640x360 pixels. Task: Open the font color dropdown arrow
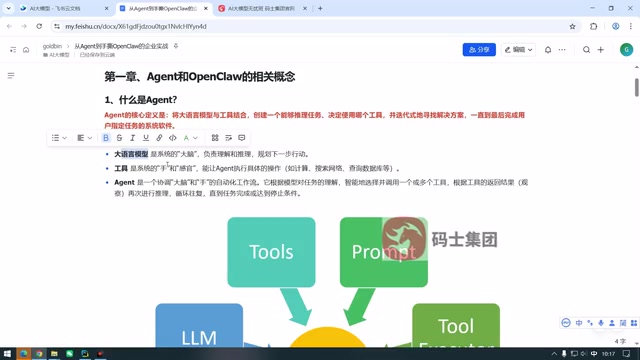click(x=195, y=138)
